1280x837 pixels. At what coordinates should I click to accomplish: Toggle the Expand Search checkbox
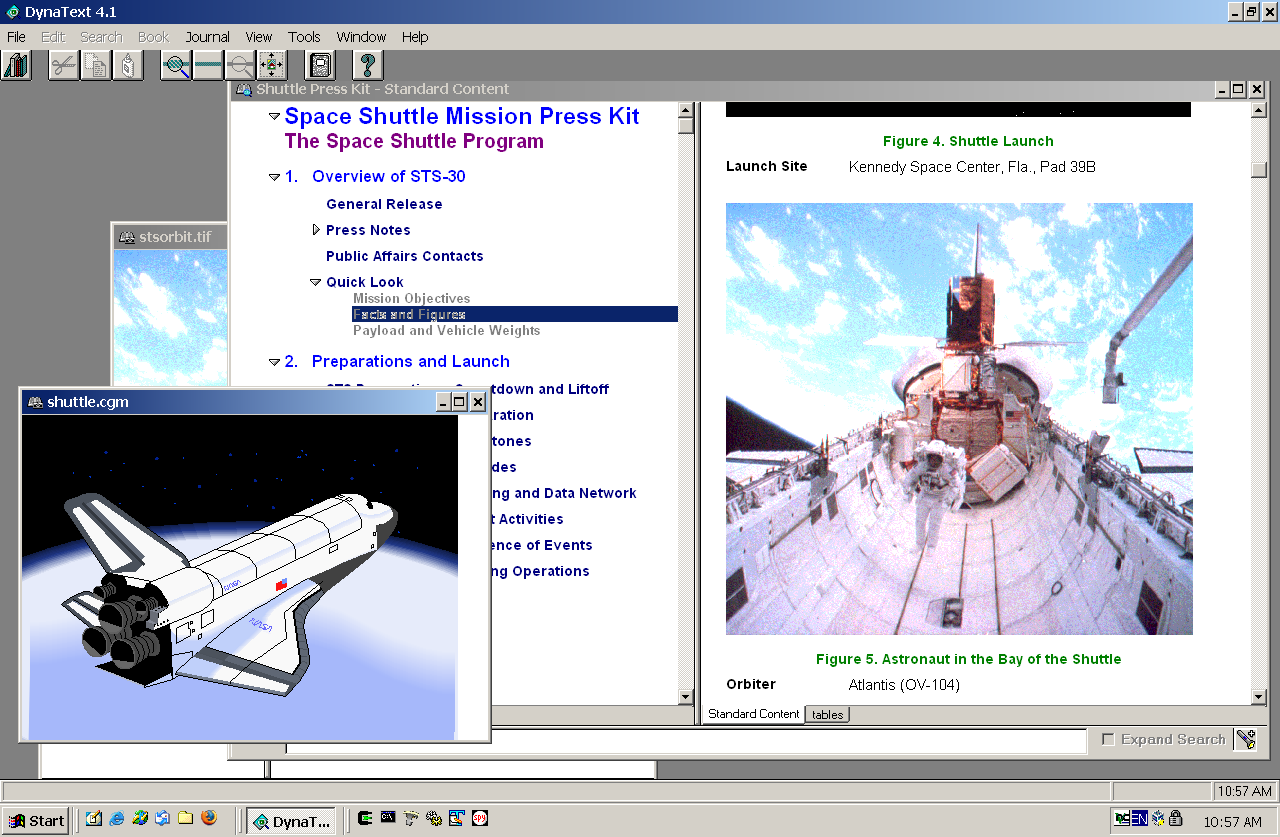tap(1108, 740)
